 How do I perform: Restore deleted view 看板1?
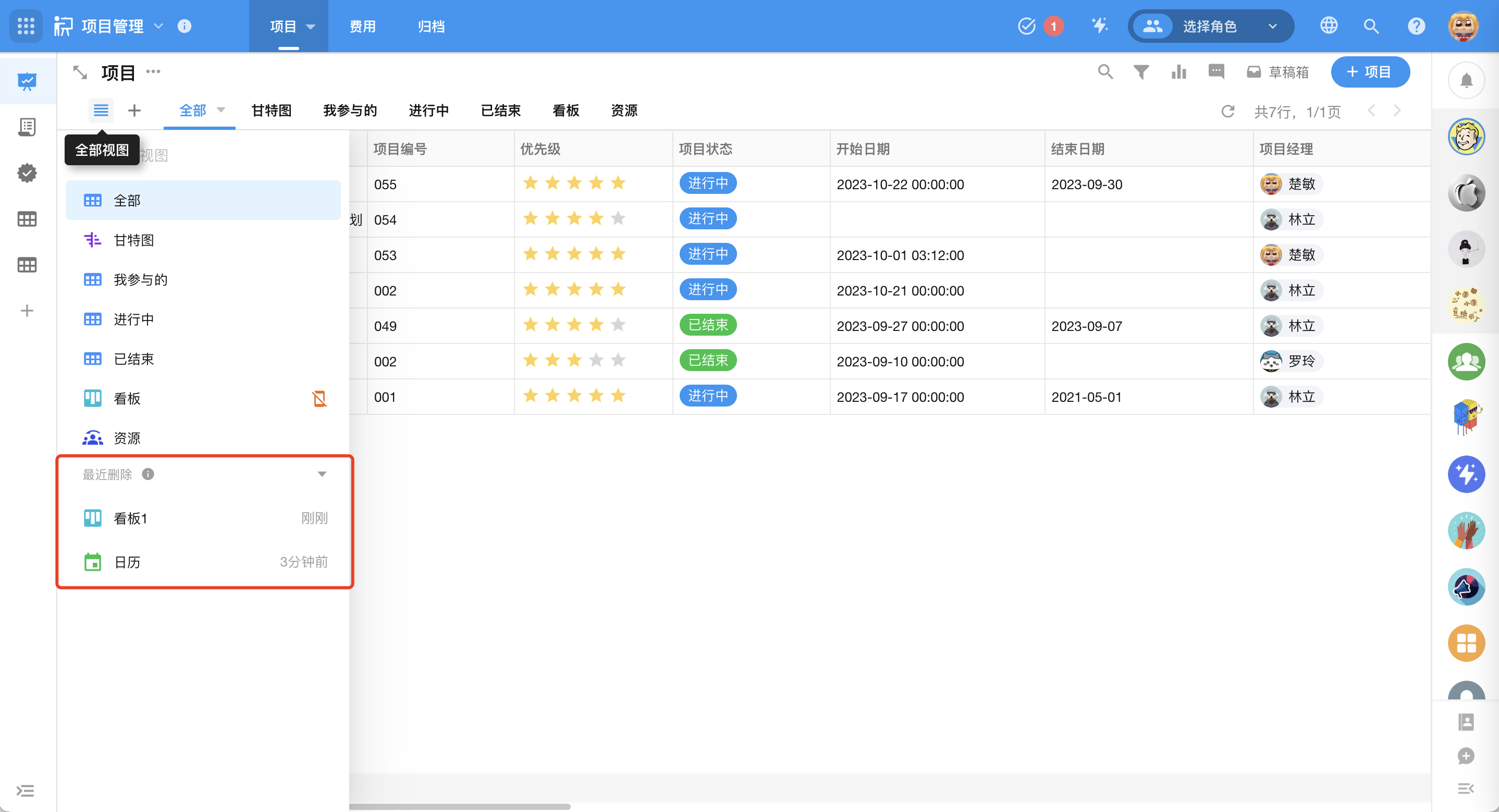203,518
